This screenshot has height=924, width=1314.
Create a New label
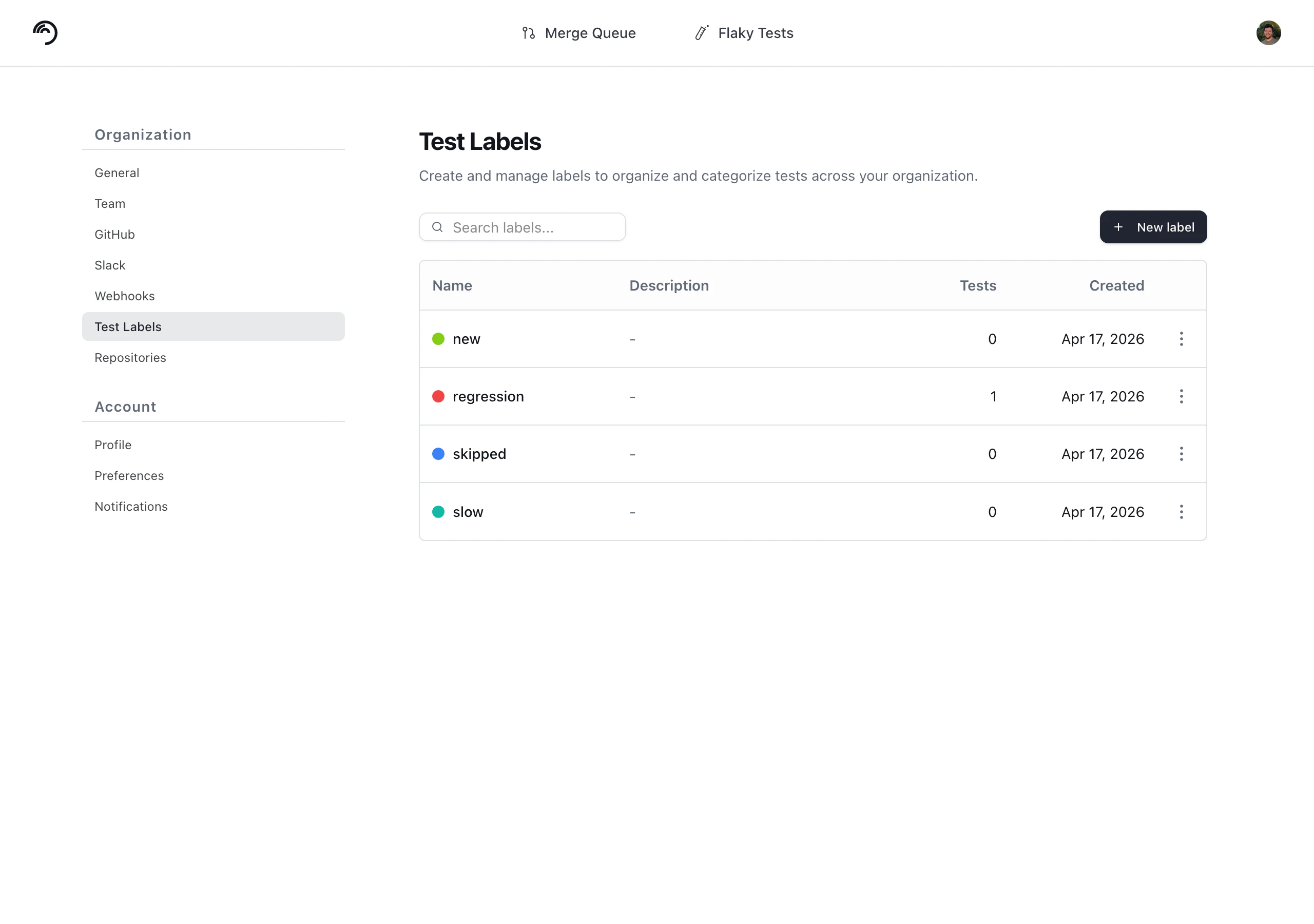pyautogui.click(x=1153, y=227)
